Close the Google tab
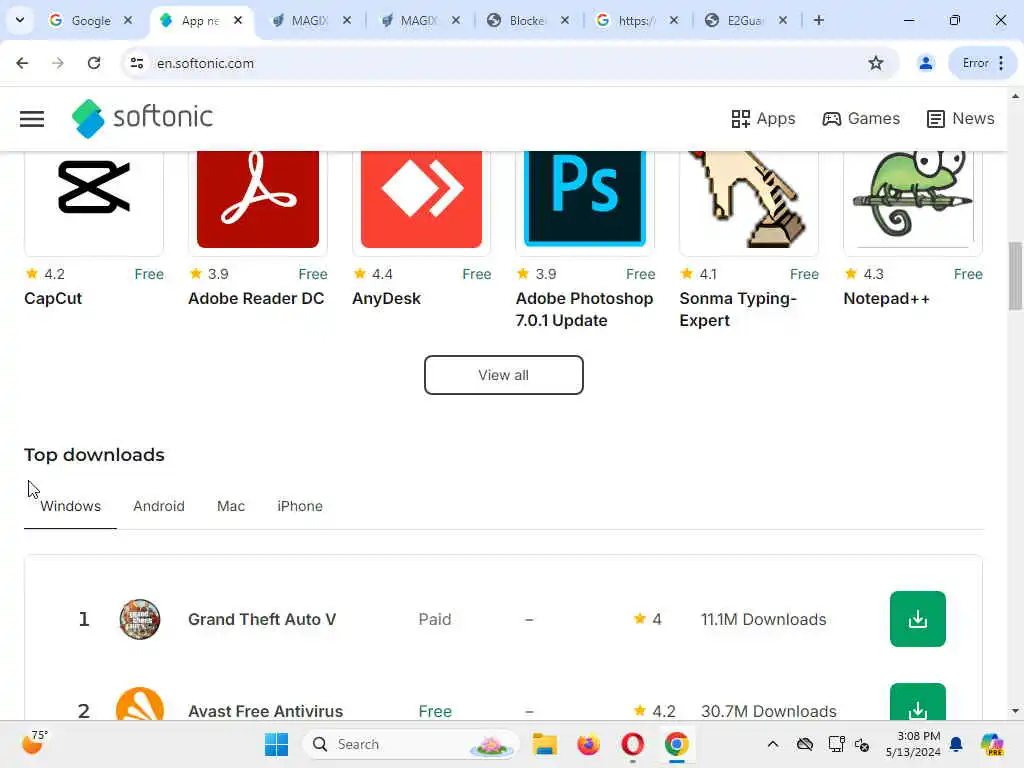The image size is (1024, 768). pyautogui.click(x=128, y=20)
